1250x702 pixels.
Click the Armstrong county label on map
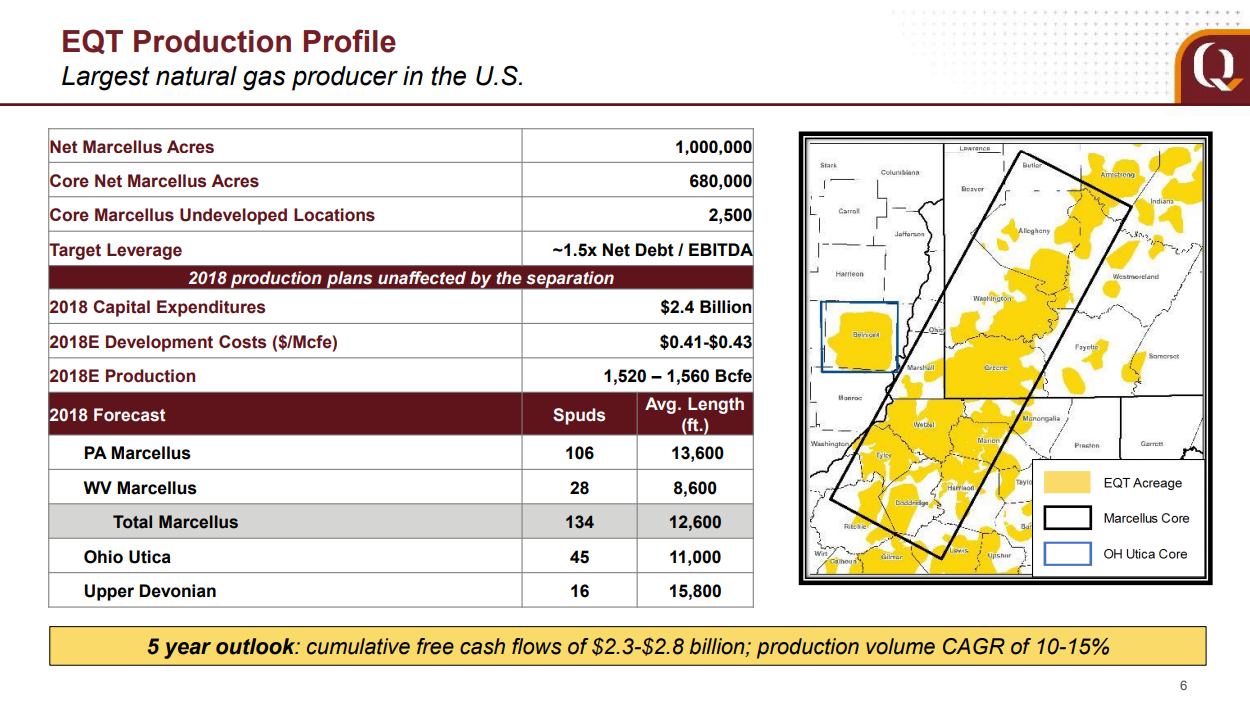click(1117, 175)
